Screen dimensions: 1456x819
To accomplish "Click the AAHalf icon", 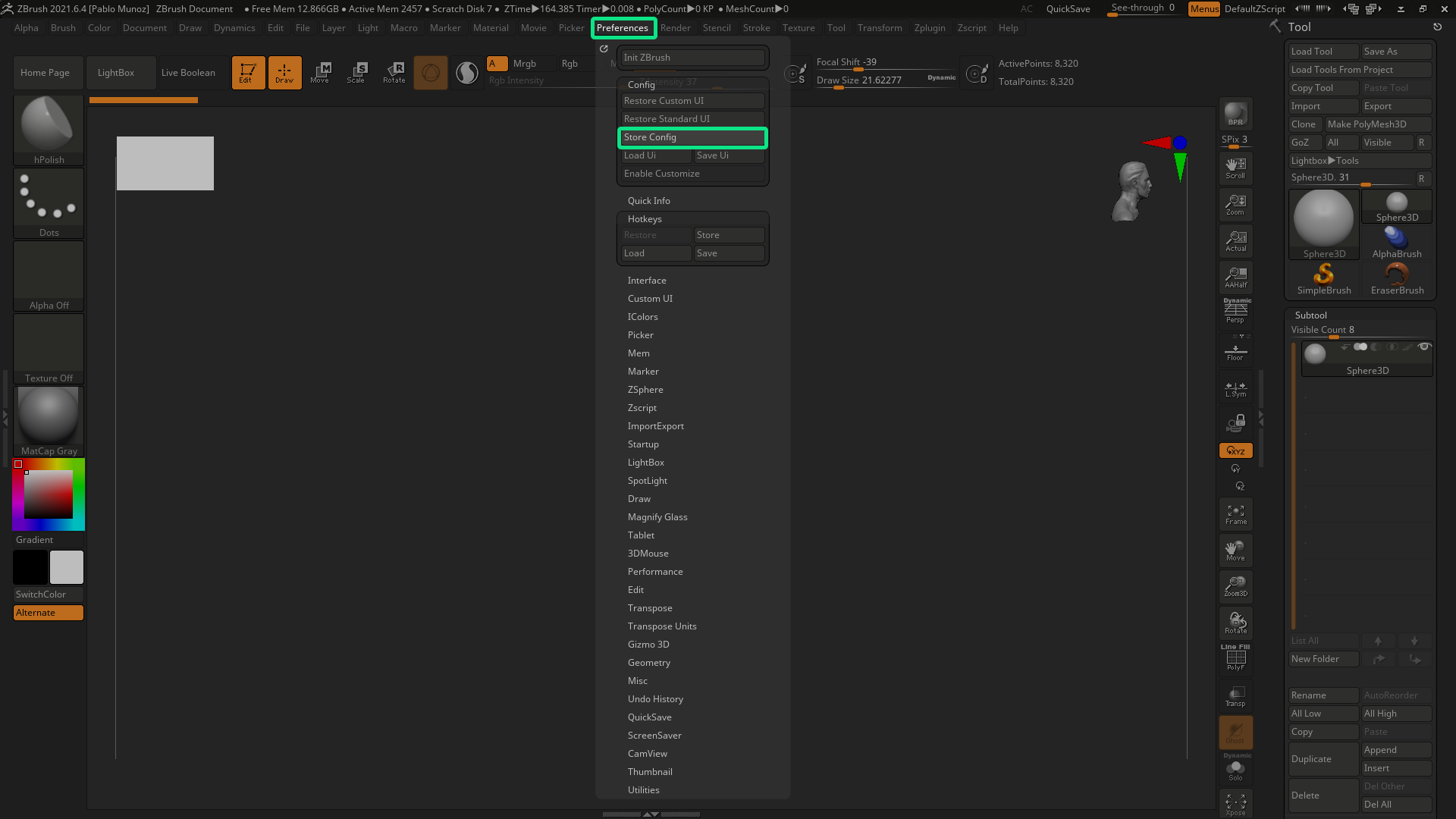I will [x=1235, y=277].
